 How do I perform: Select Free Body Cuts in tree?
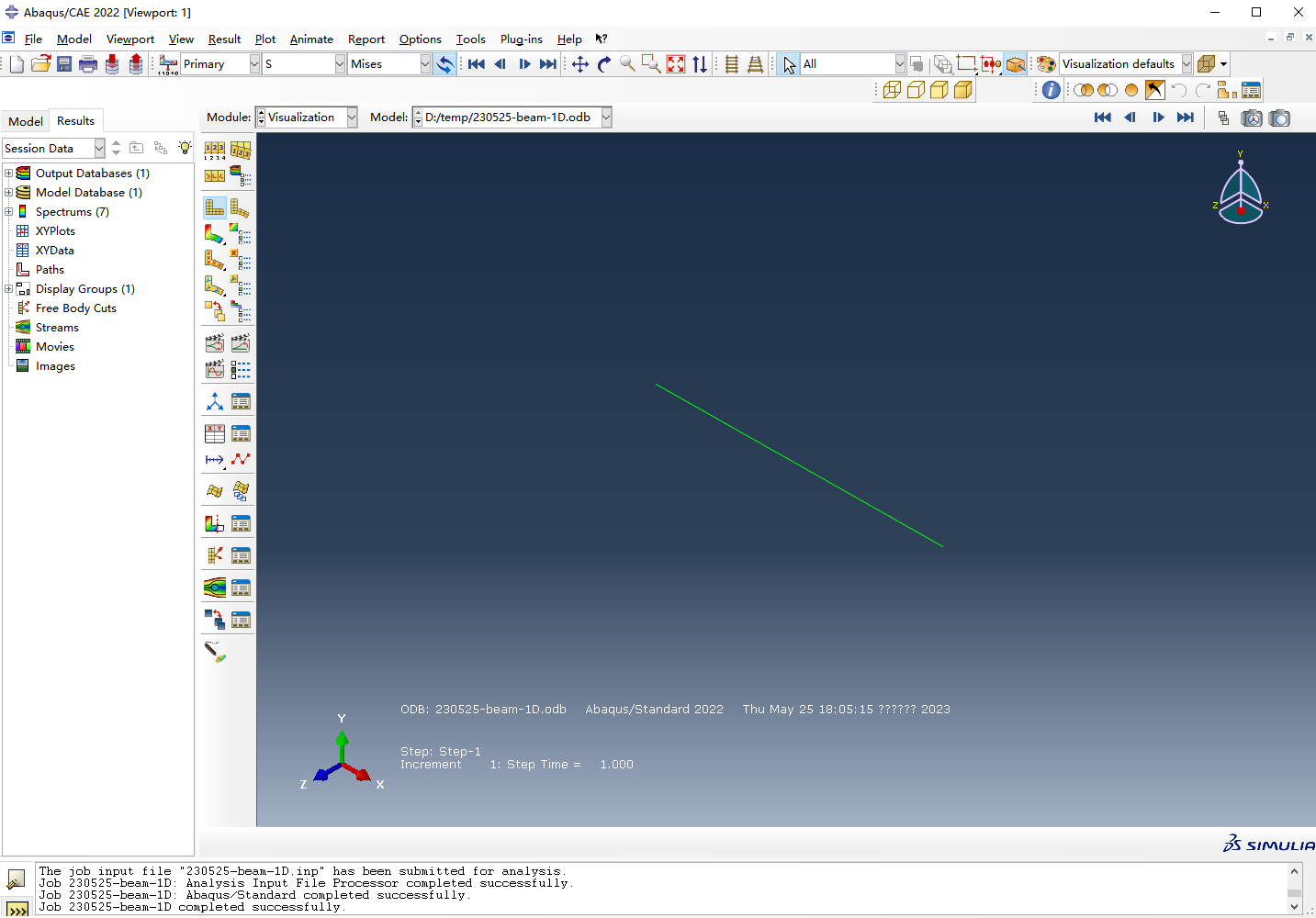click(75, 308)
